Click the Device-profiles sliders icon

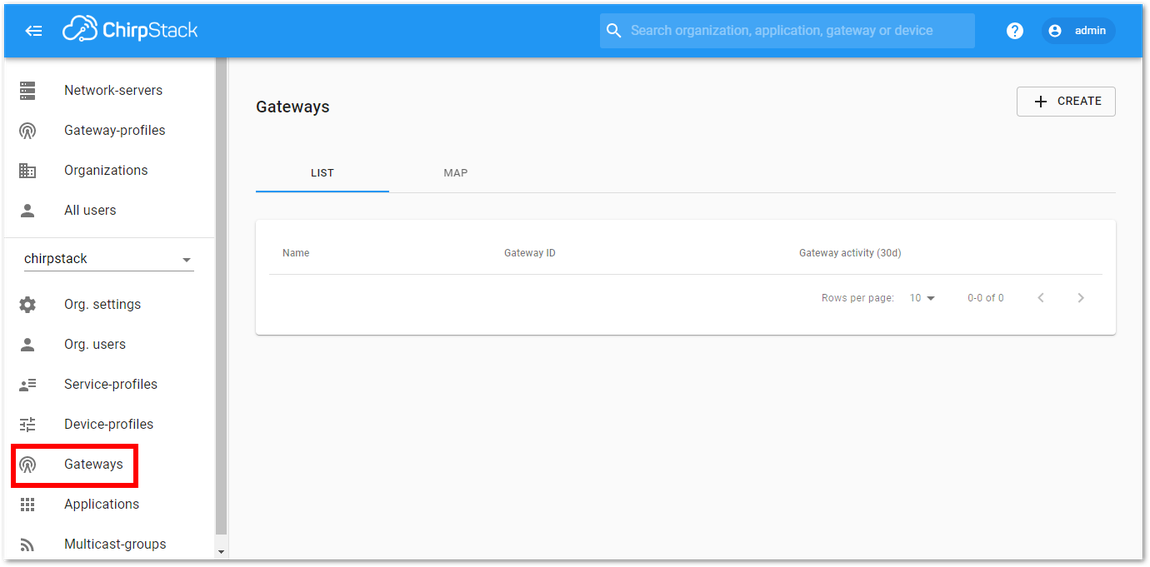click(x=27, y=425)
